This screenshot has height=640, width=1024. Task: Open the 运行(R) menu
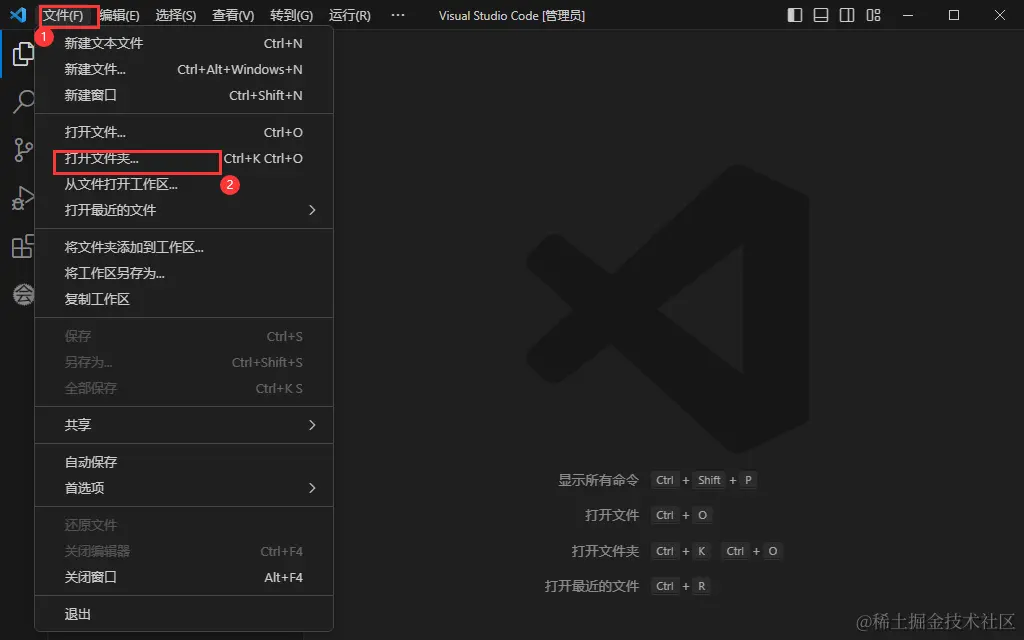pyautogui.click(x=349, y=15)
